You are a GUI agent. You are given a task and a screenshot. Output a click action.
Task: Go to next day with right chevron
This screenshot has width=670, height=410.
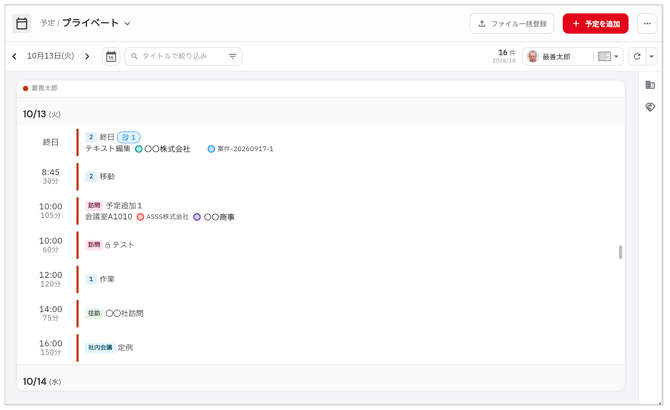[x=87, y=56]
